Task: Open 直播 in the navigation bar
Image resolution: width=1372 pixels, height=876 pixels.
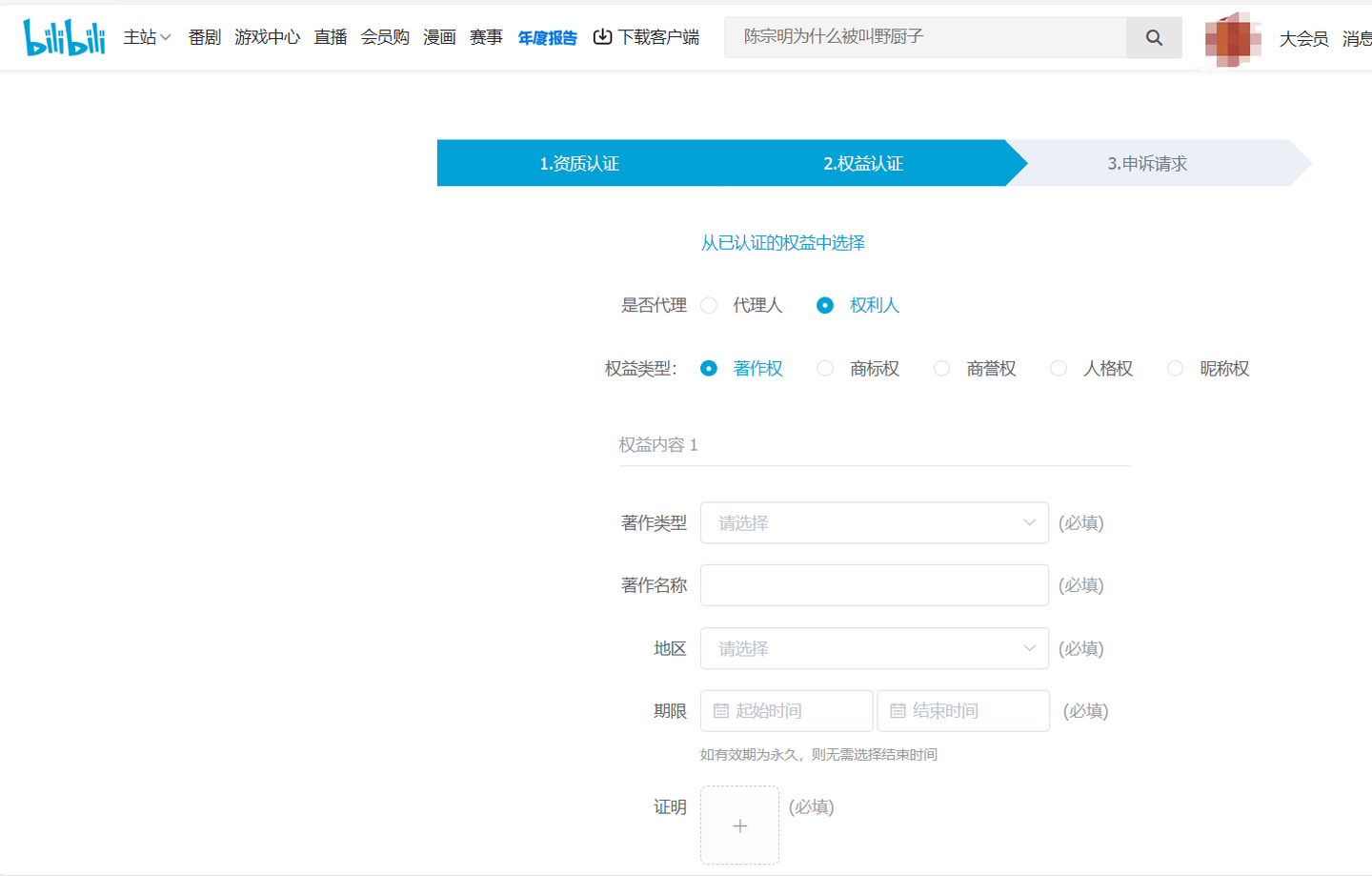Action: tap(331, 37)
